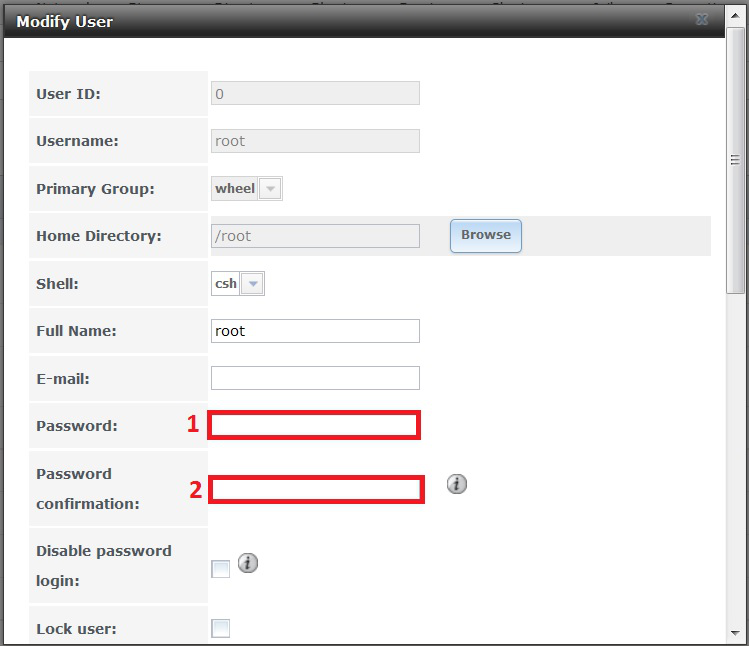
Task: Expand the Shell dropdown arrow
Action: pyautogui.click(x=253, y=284)
